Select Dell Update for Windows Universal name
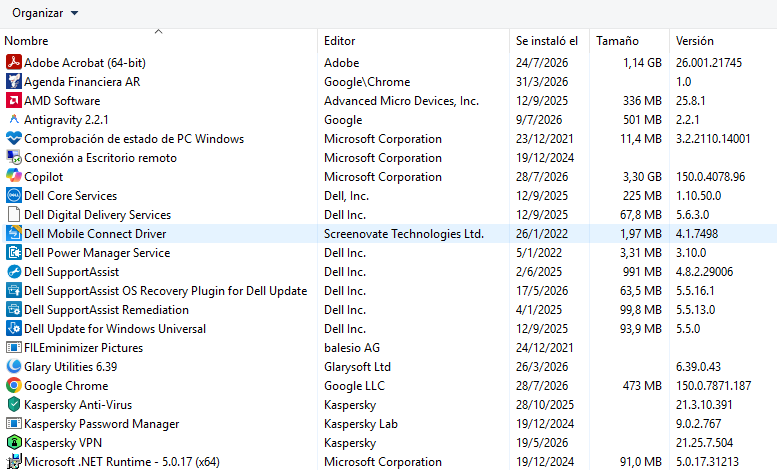Screen dimensions: 777x470 click(x=115, y=329)
